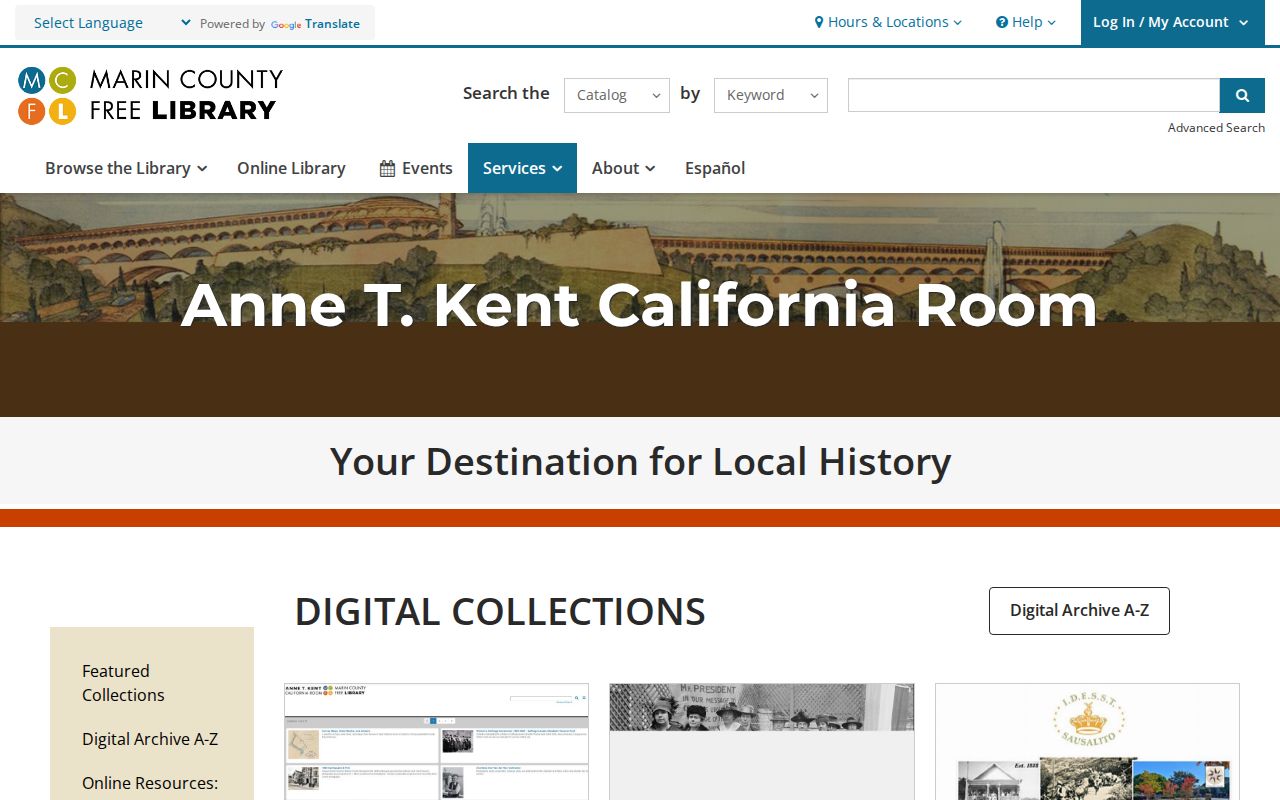The image size is (1280, 800).
Task: Click the Google Translate link
Action: [315, 24]
